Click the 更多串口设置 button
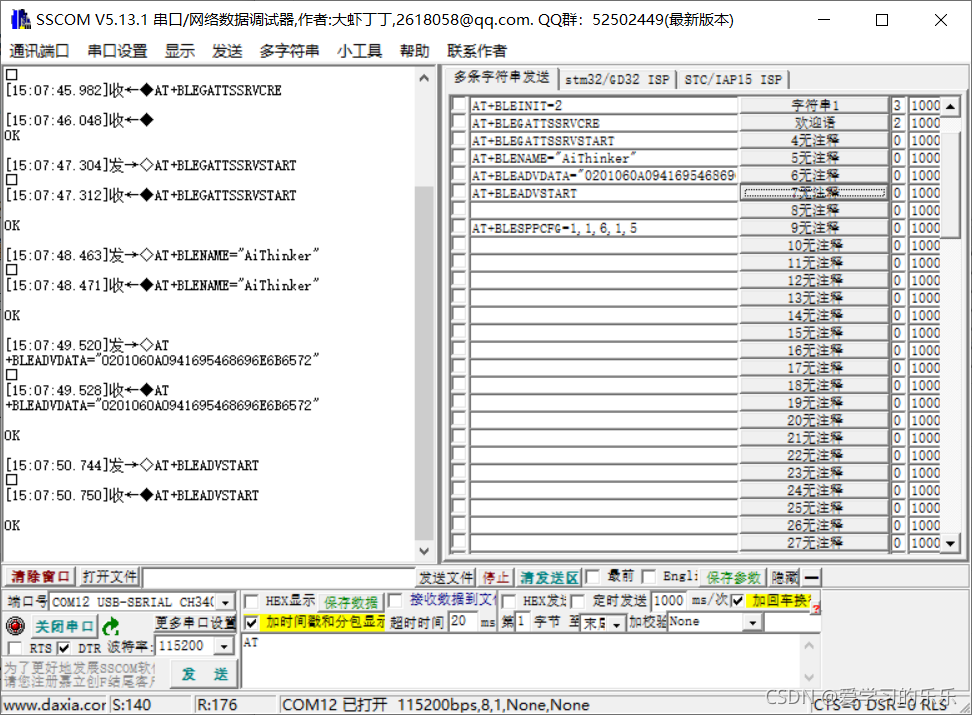This screenshot has width=972, height=715. click(195, 622)
